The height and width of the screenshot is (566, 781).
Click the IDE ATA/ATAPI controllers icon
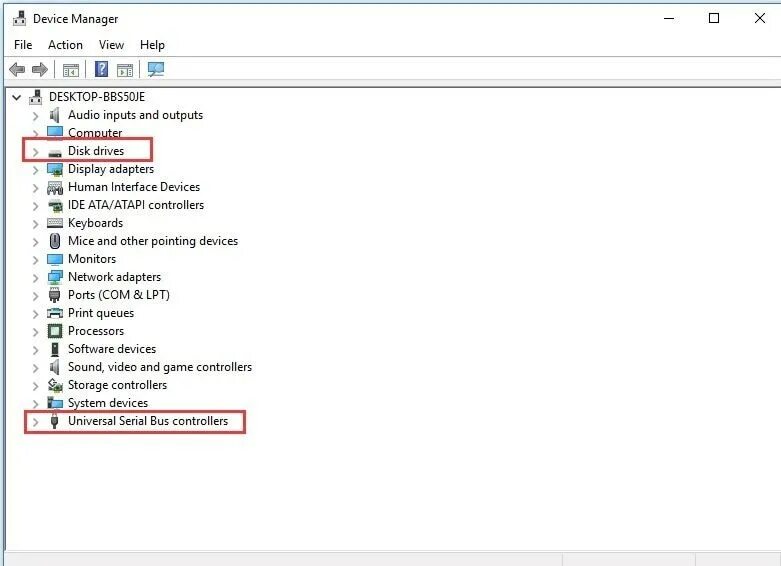tap(55, 205)
